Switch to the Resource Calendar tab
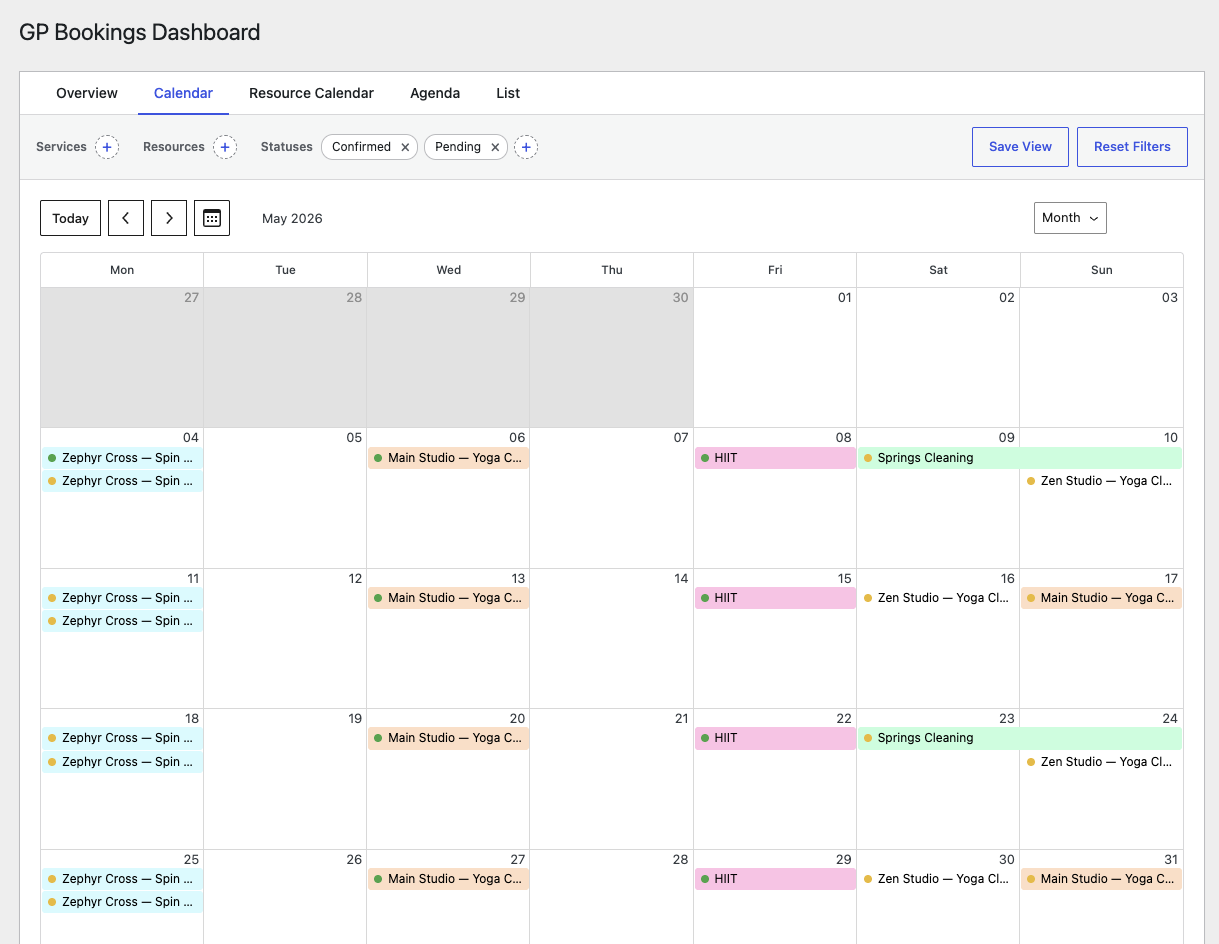1219x944 pixels. [x=311, y=93]
